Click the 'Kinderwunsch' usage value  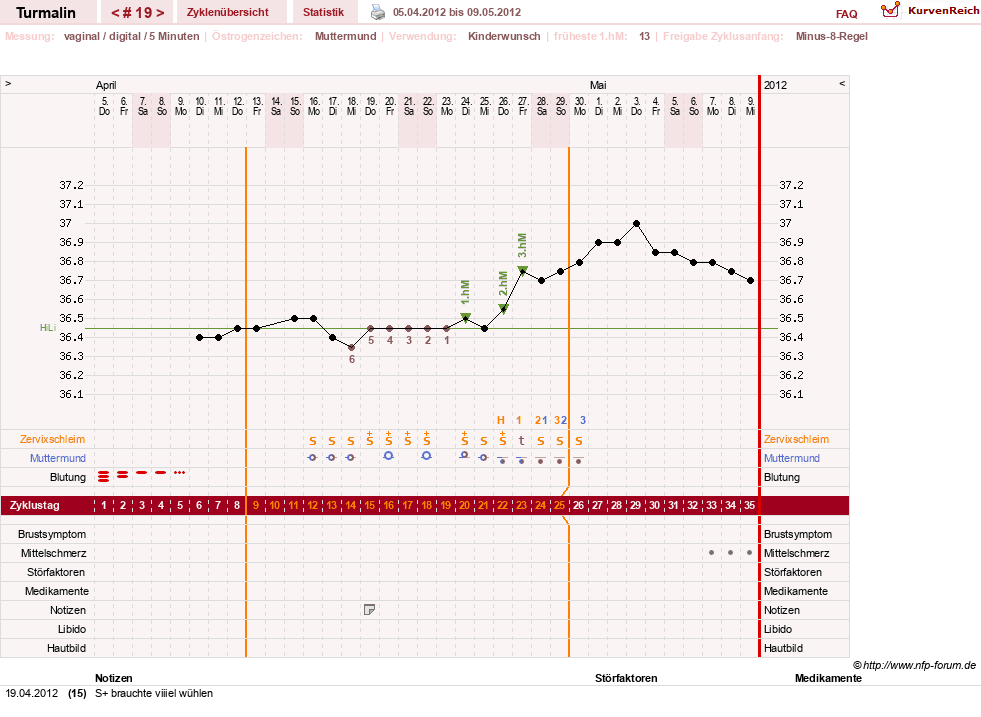click(x=504, y=36)
